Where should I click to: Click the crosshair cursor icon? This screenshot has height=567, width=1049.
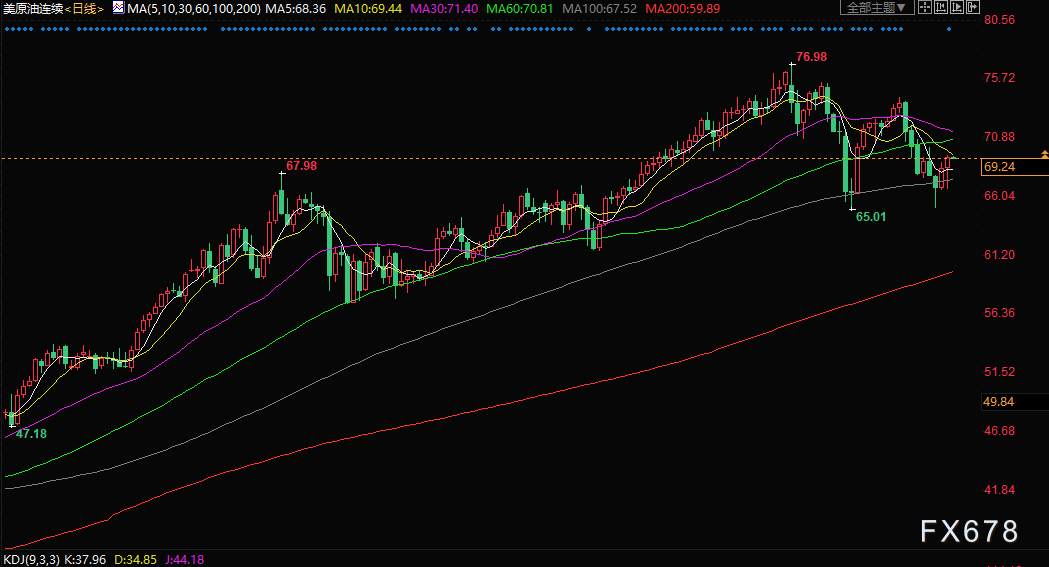[925, 7]
